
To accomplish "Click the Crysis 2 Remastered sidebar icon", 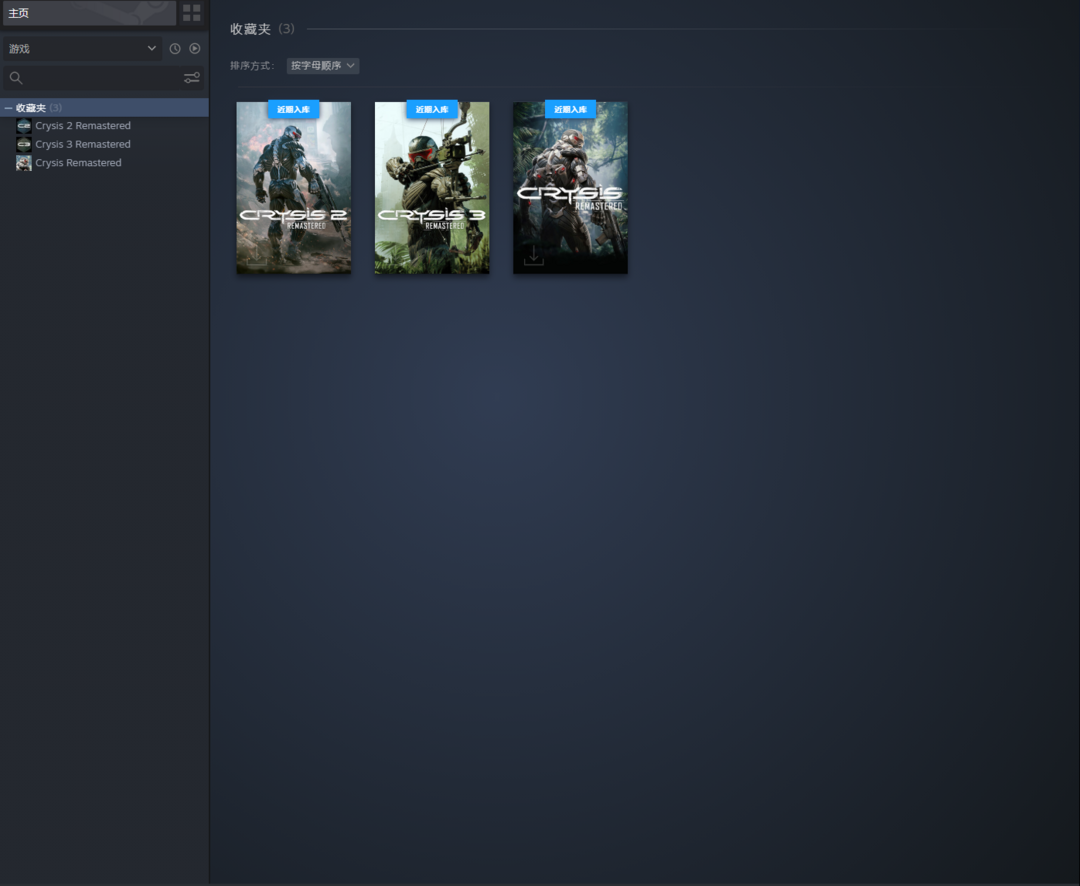I will click(x=24, y=126).
